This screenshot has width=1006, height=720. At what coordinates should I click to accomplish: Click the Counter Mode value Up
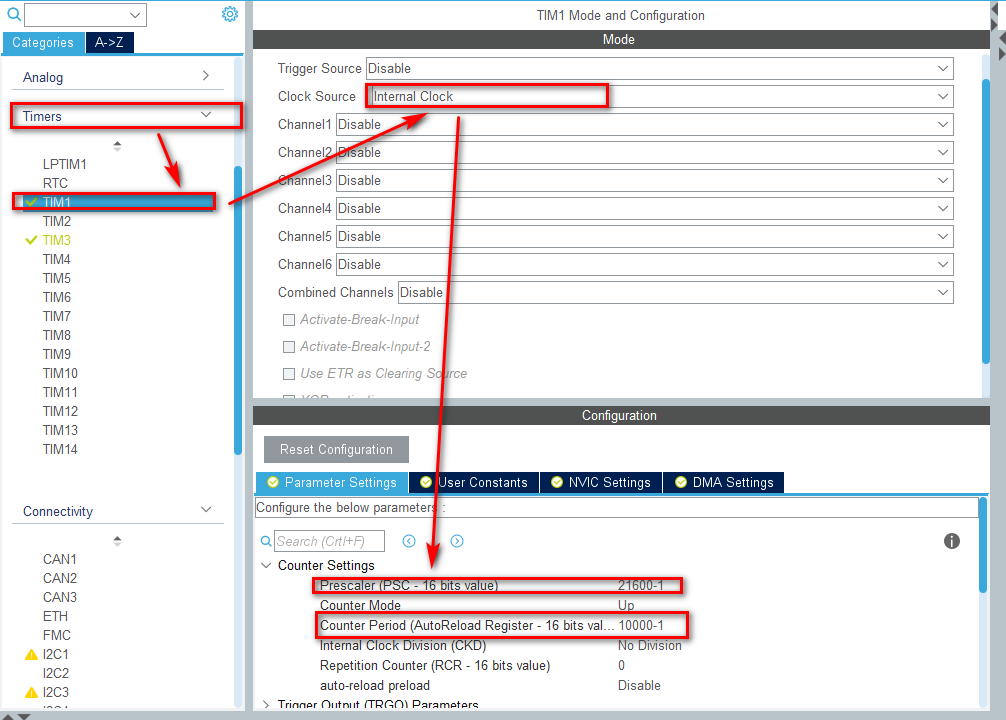click(x=626, y=605)
